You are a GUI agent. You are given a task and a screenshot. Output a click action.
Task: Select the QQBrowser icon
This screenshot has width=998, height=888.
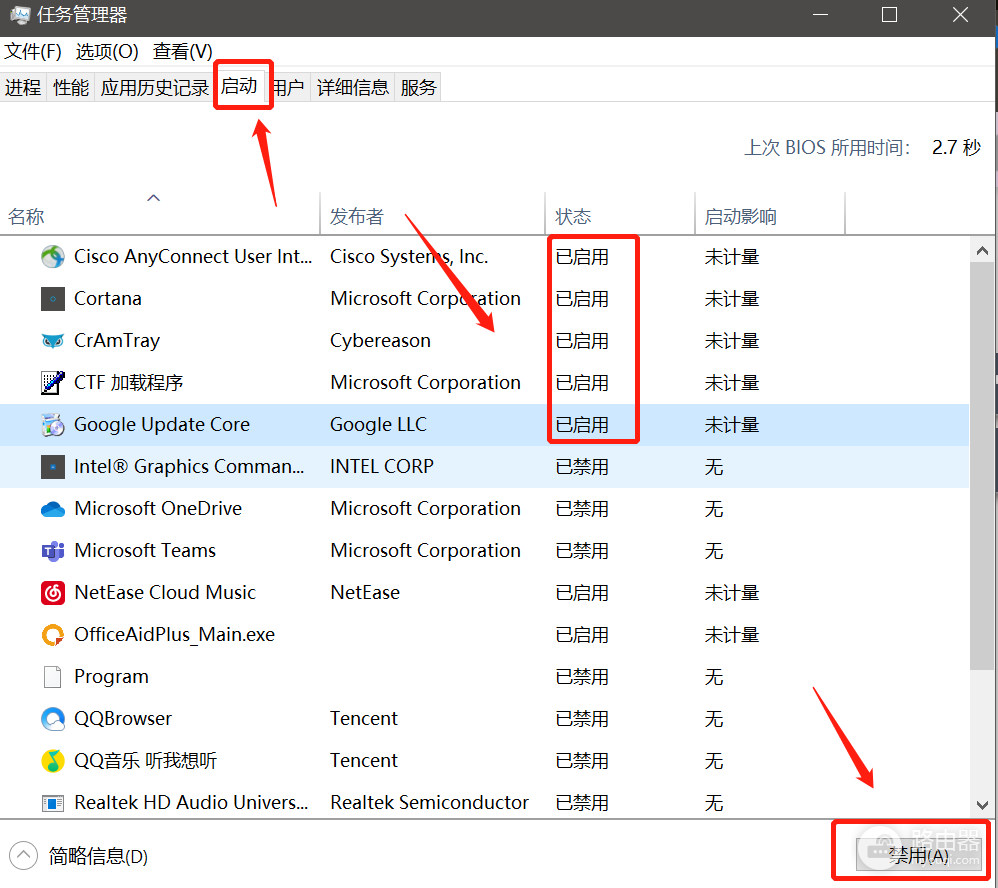point(53,719)
